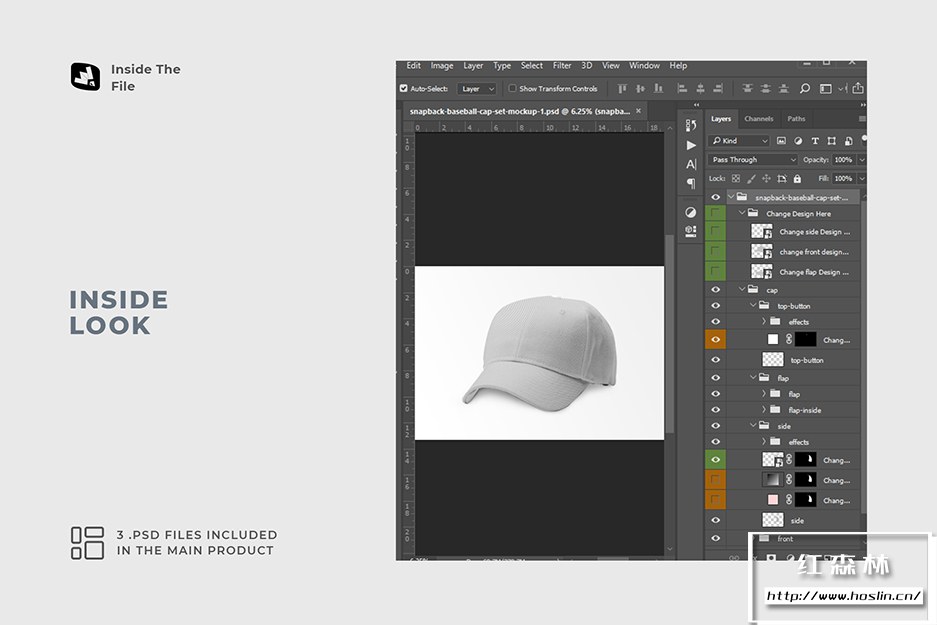This screenshot has height=625, width=937.
Task: Open the Pass Through blend mode dropdown
Action: (753, 160)
